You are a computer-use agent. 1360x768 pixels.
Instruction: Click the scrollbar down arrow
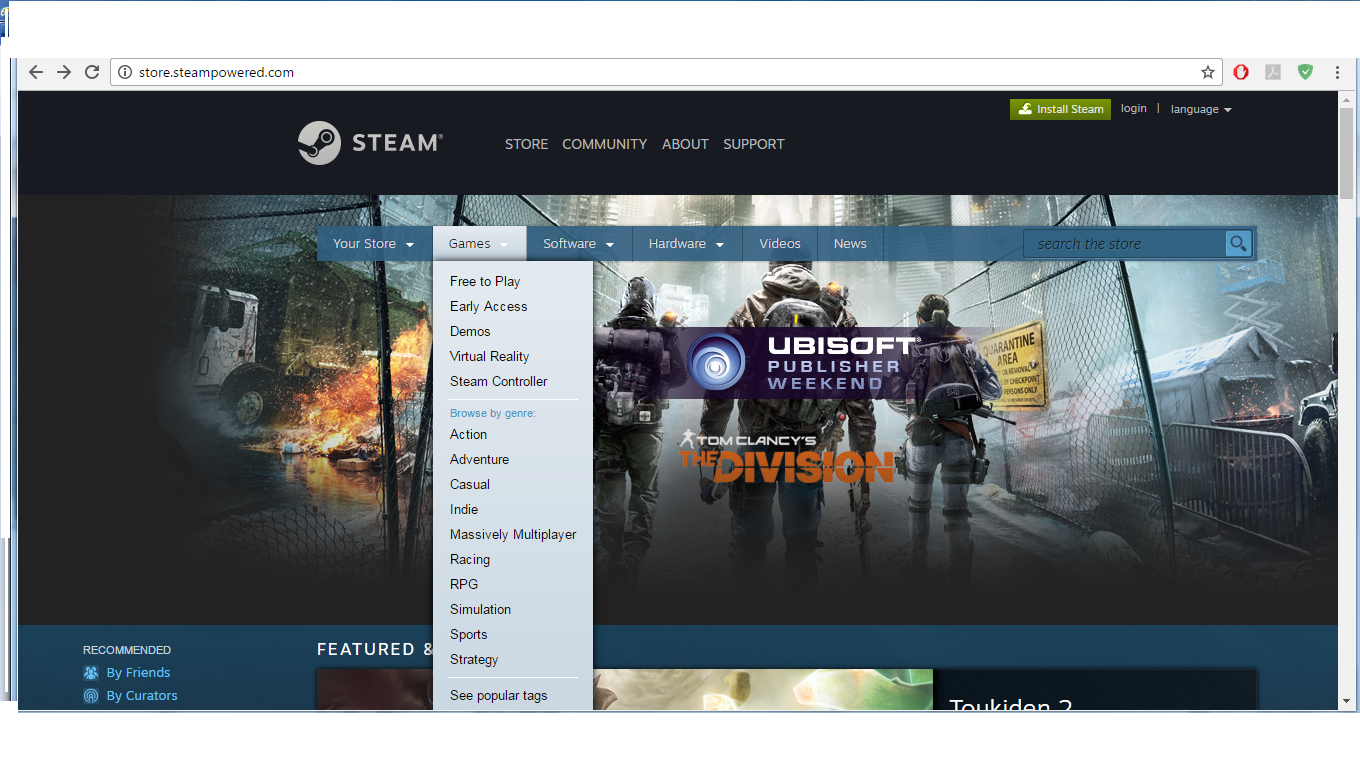click(1345, 702)
